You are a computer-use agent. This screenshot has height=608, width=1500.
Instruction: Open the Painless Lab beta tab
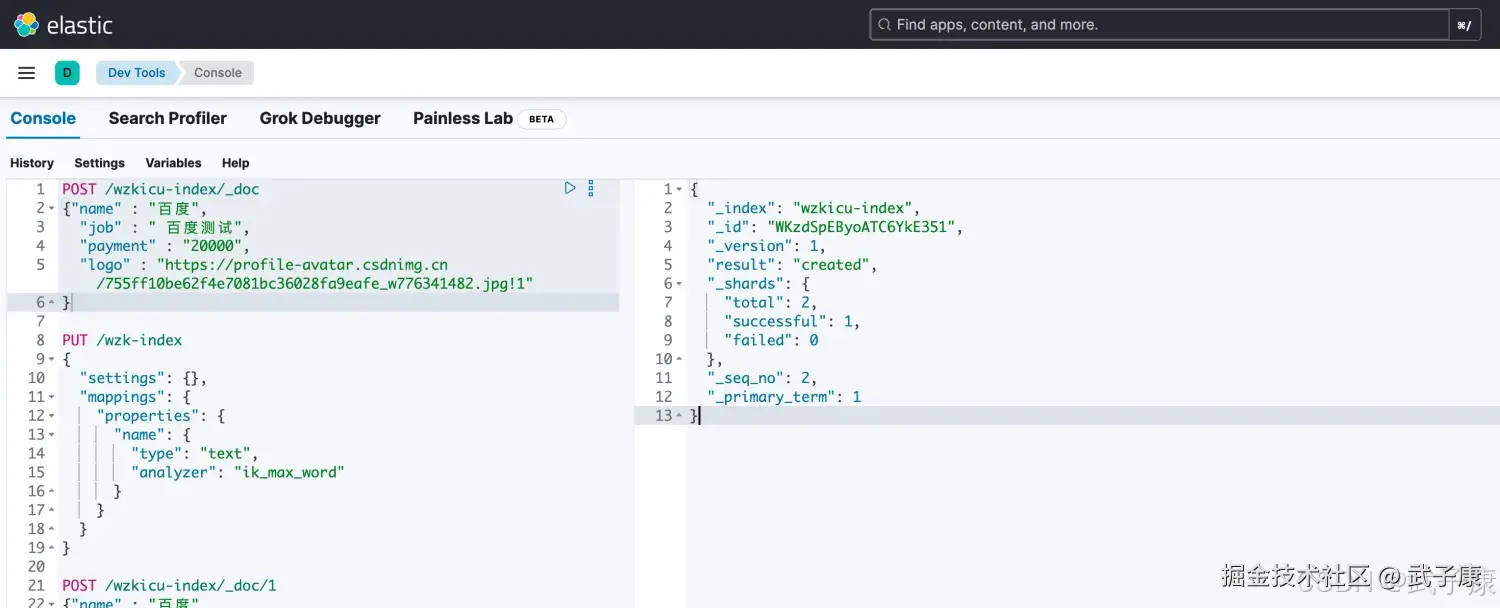pyautogui.click(x=462, y=118)
